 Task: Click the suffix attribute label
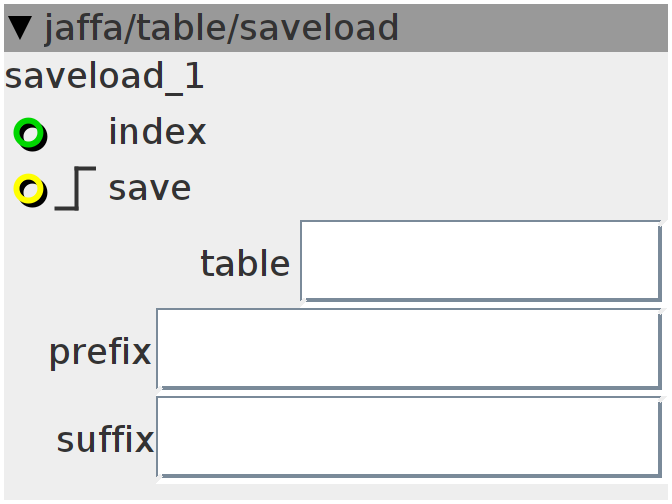[105, 439]
